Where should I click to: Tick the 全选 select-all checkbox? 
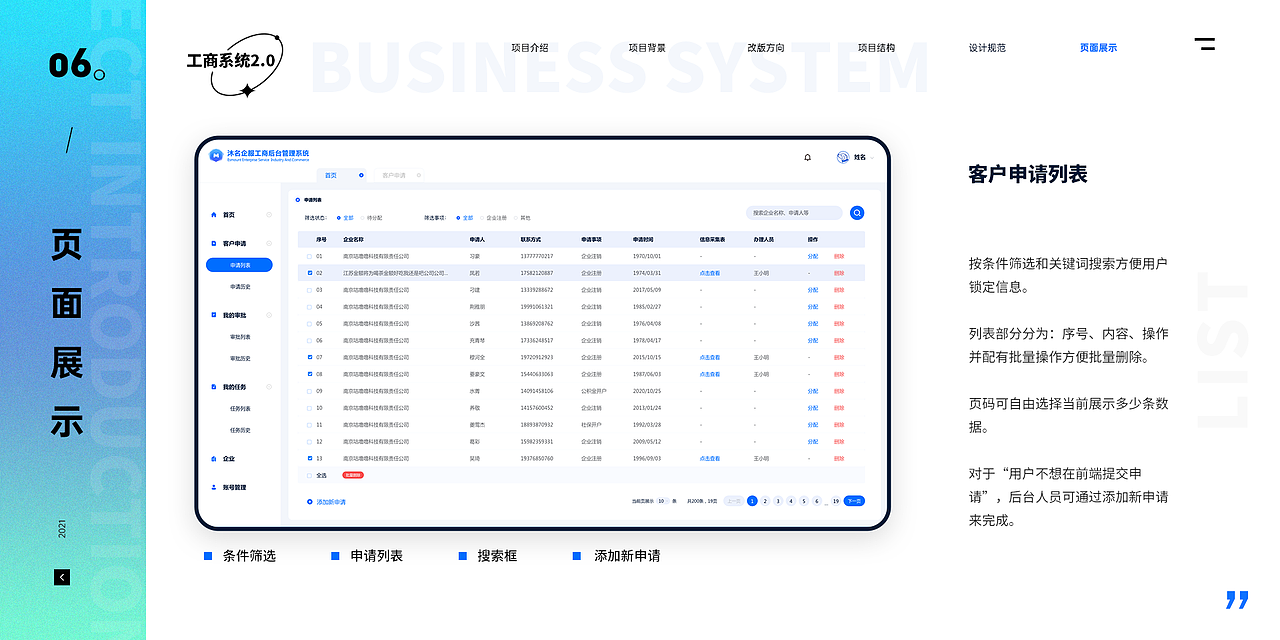[x=310, y=475]
